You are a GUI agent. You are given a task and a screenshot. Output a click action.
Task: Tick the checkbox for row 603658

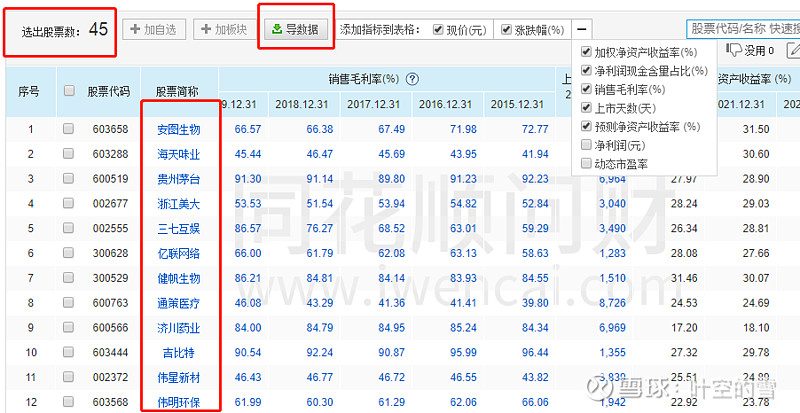[x=68, y=129]
